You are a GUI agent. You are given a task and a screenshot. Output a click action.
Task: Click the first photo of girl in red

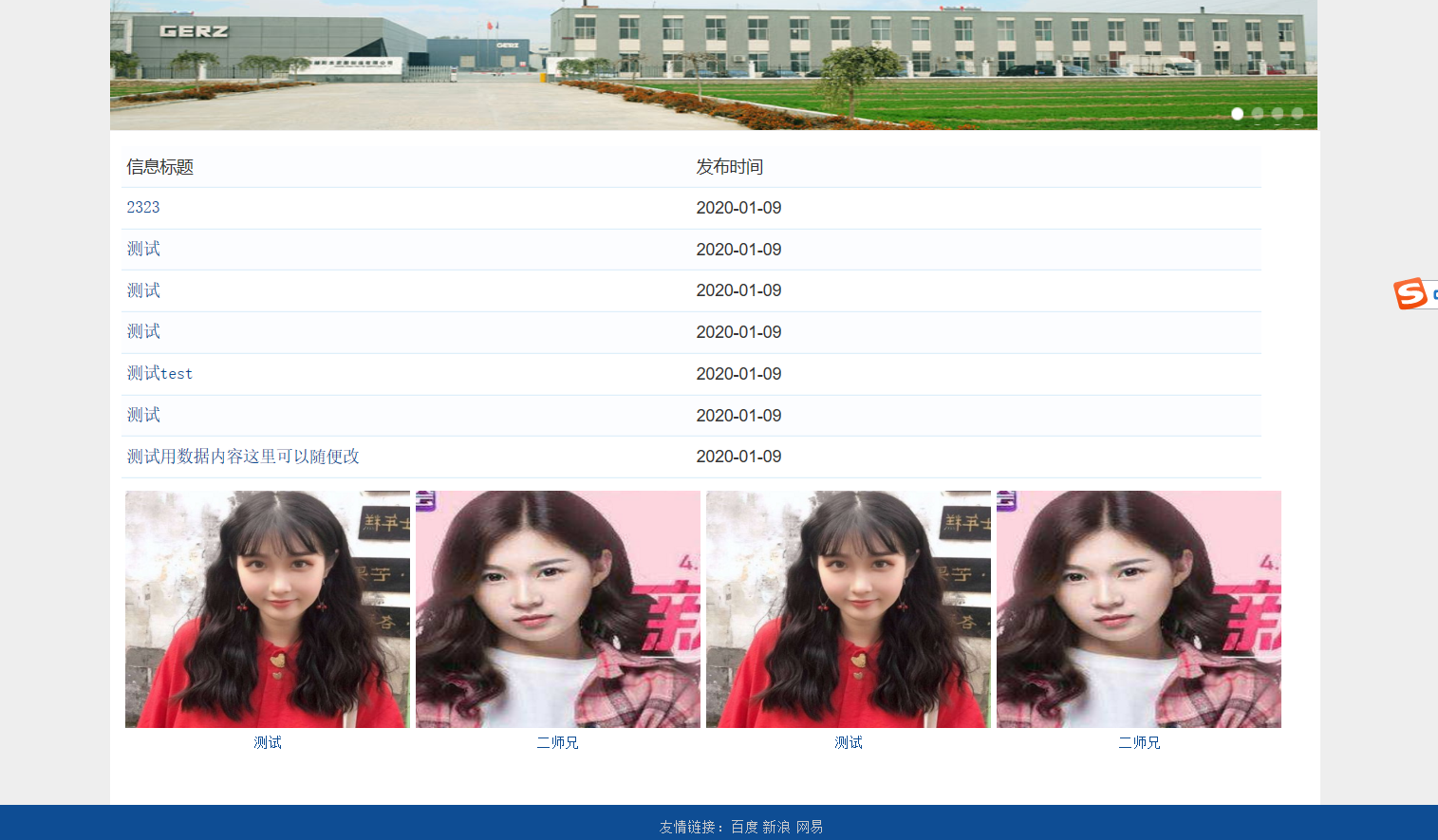(x=268, y=608)
